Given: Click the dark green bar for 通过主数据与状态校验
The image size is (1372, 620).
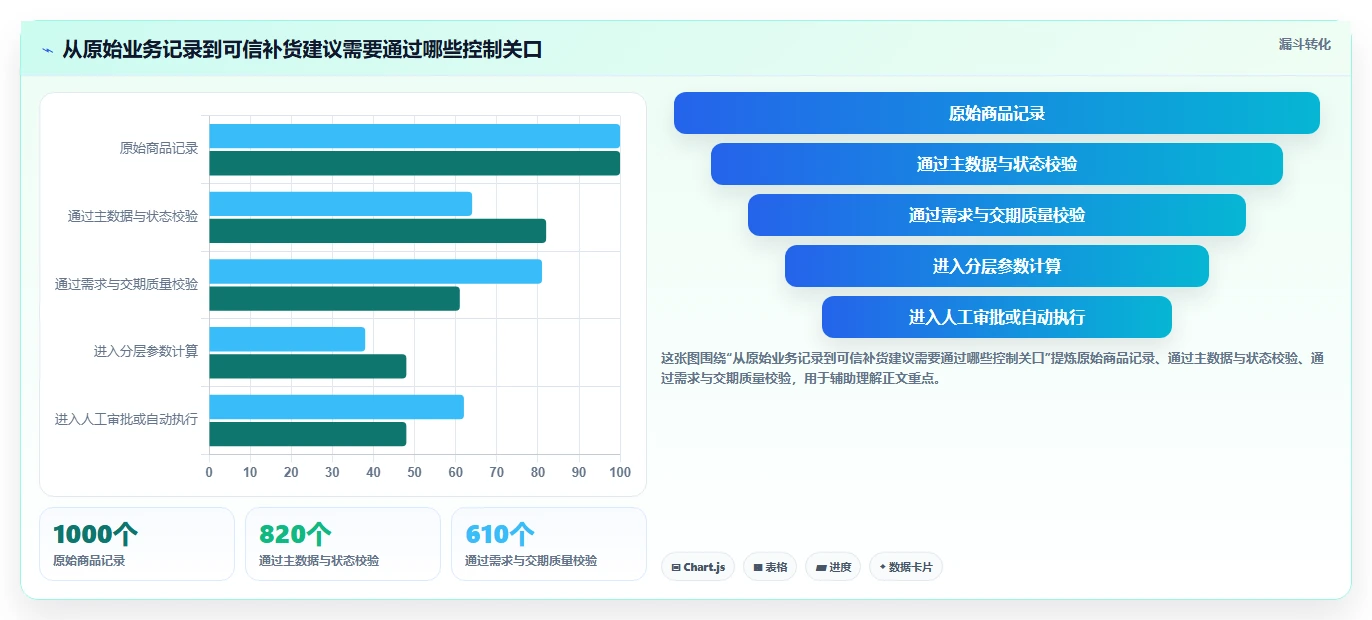Looking at the screenshot, I should point(377,231).
